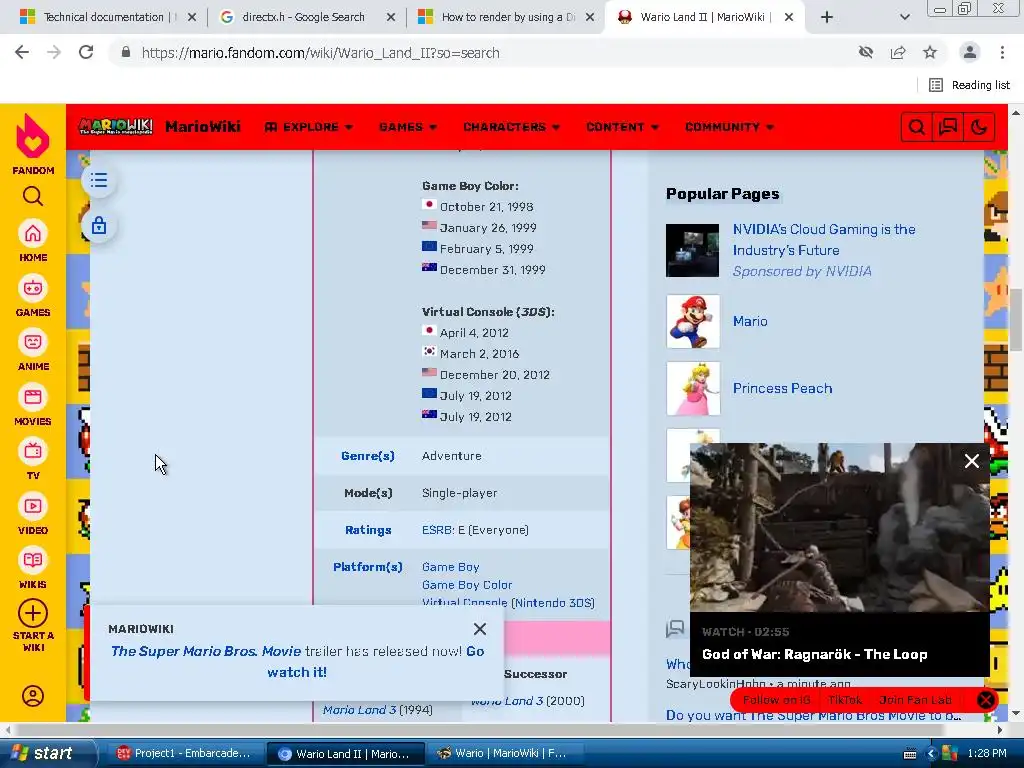Open the Game Boy Color platform link
This screenshot has height=768, width=1024.
[467, 585]
